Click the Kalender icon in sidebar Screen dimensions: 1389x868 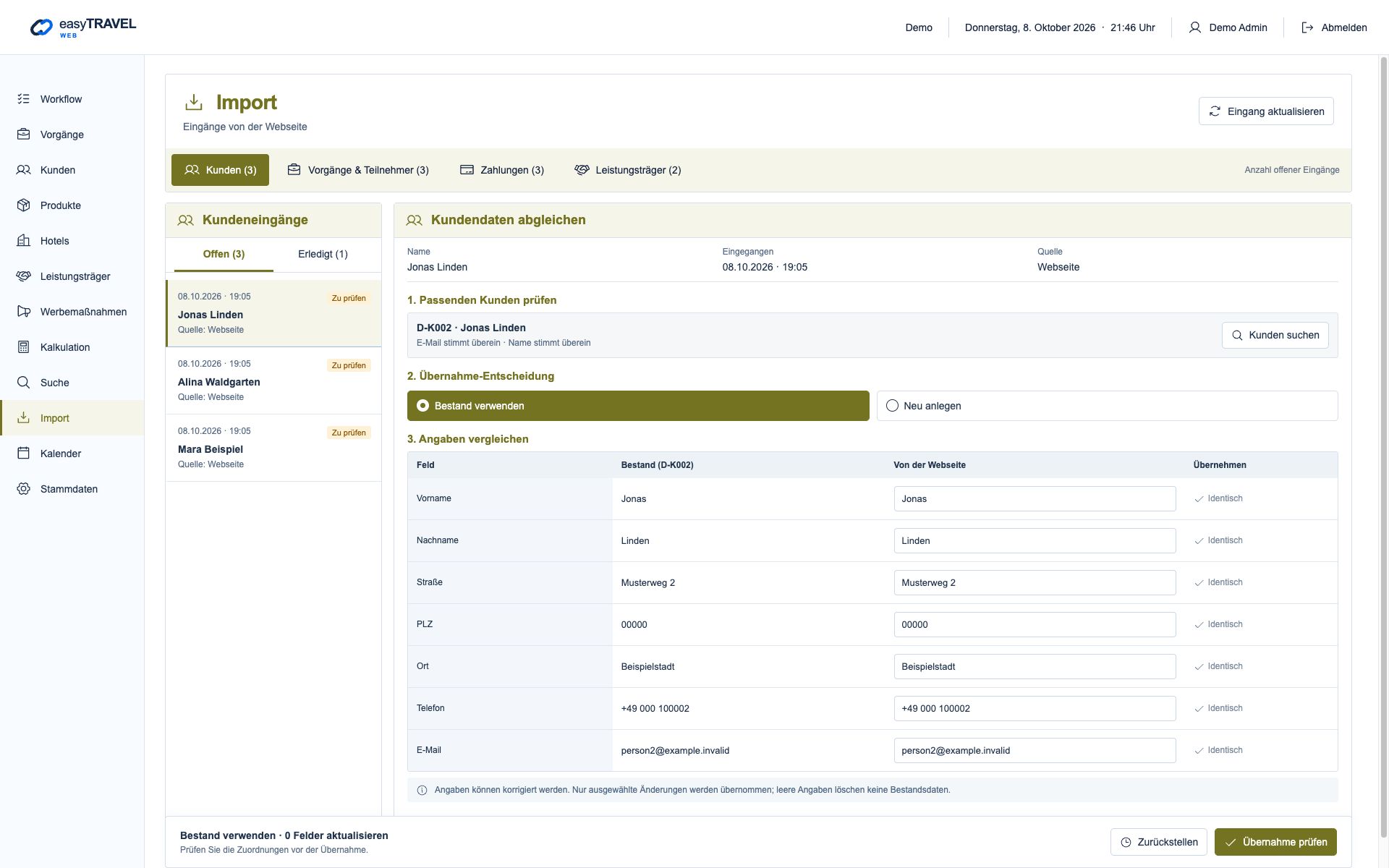pyautogui.click(x=24, y=454)
